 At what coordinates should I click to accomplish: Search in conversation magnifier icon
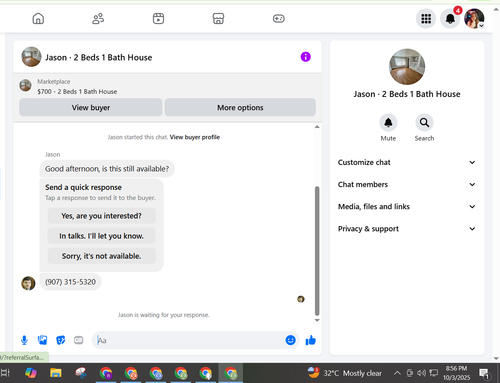tap(424, 123)
